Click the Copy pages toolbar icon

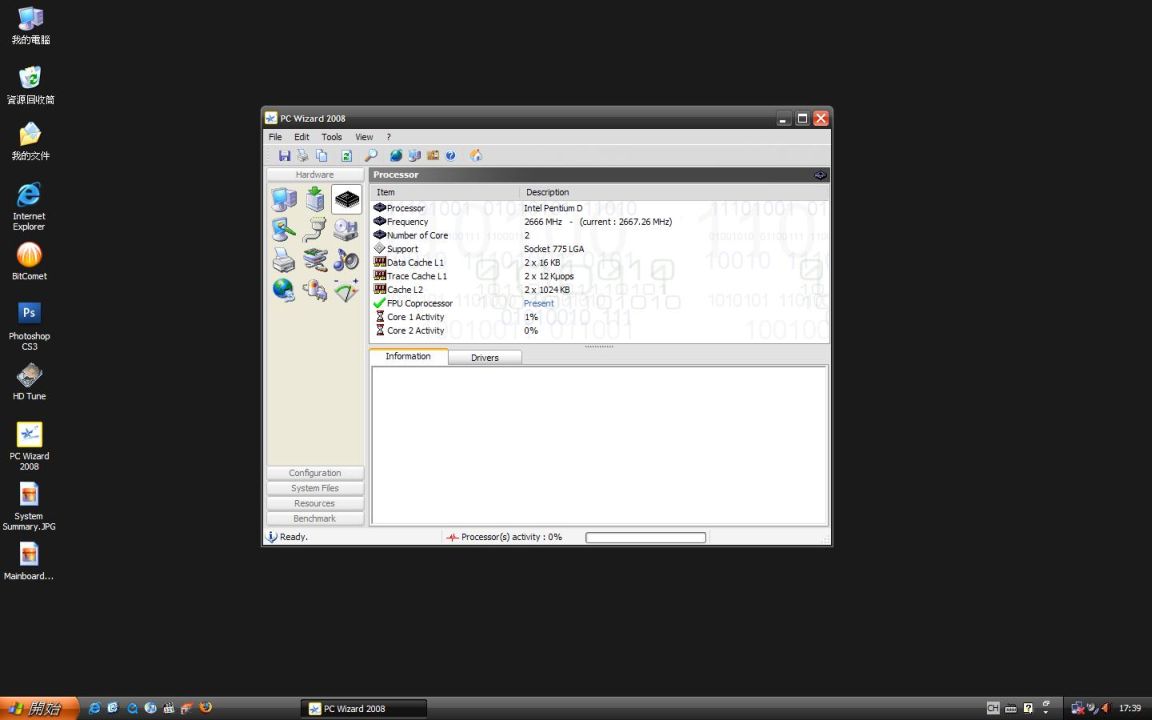click(322, 156)
